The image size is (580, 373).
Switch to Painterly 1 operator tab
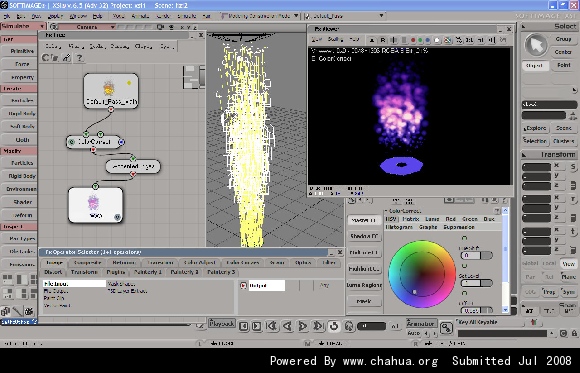click(148, 272)
